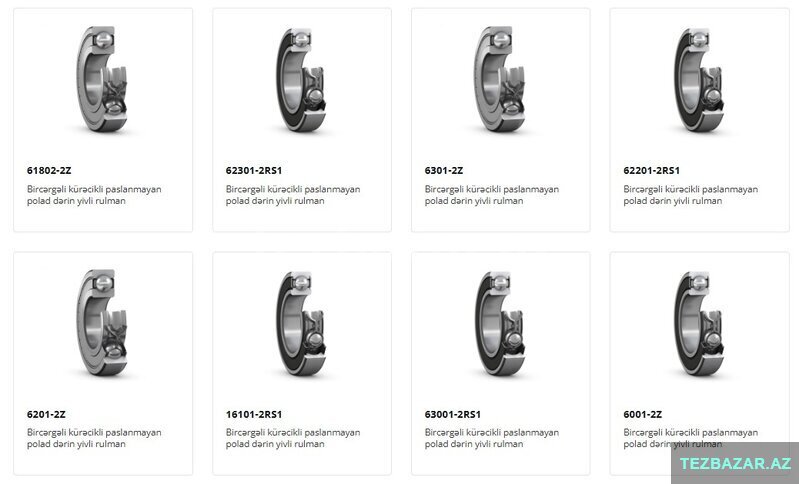Image resolution: width=799 pixels, height=484 pixels.
Task: Open the 62301-2RS1 bearing image
Action: (301, 79)
